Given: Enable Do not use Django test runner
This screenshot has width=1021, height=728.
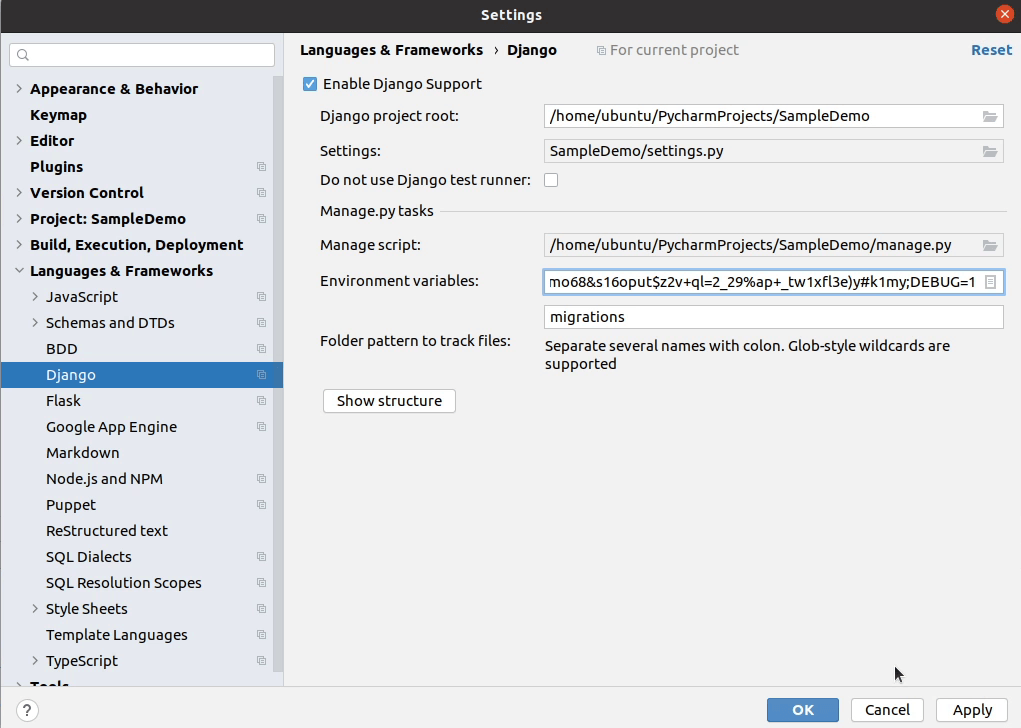Looking at the screenshot, I should [550, 180].
